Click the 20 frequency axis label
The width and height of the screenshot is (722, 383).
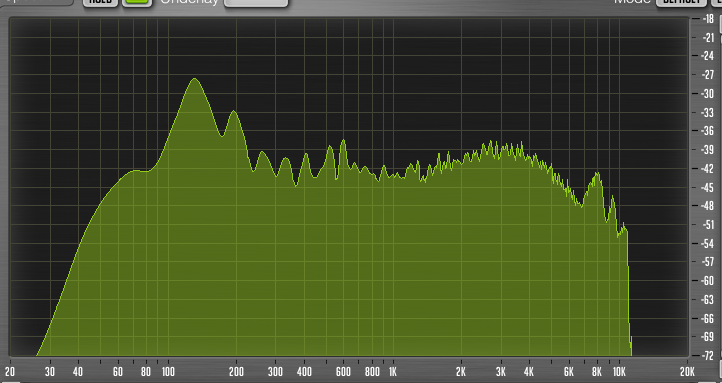click(9, 371)
